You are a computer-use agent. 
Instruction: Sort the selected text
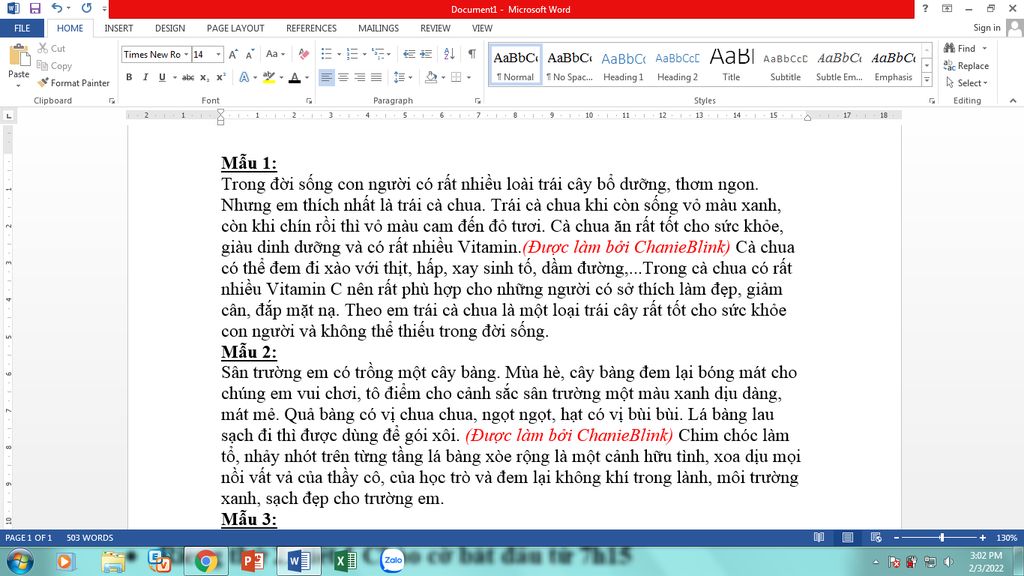(x=449, y=54)
